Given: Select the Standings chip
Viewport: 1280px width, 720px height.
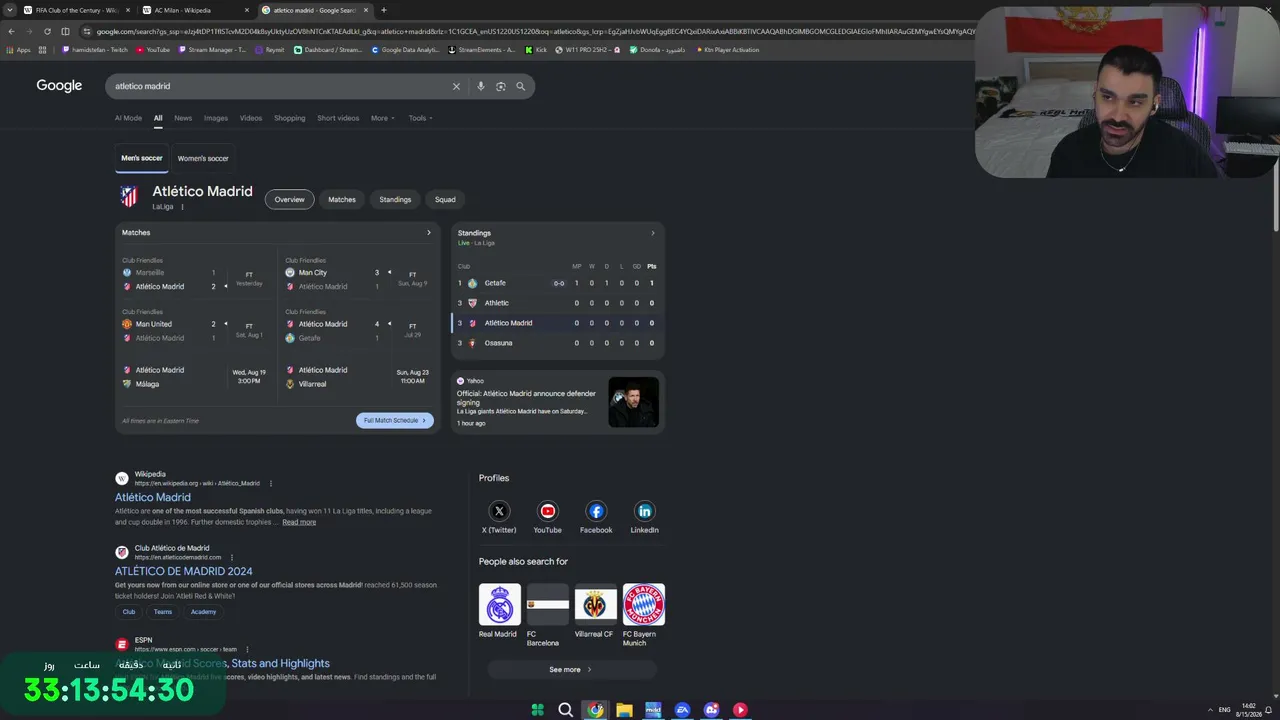Looking at the screenshot, I should 395,199.
